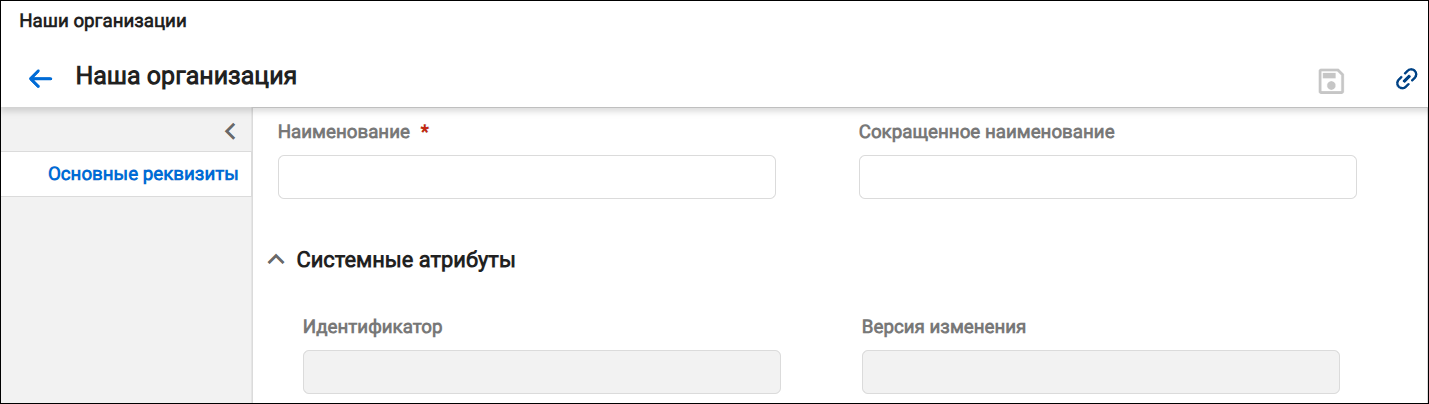Click the Наименование field label

point(344,132)
